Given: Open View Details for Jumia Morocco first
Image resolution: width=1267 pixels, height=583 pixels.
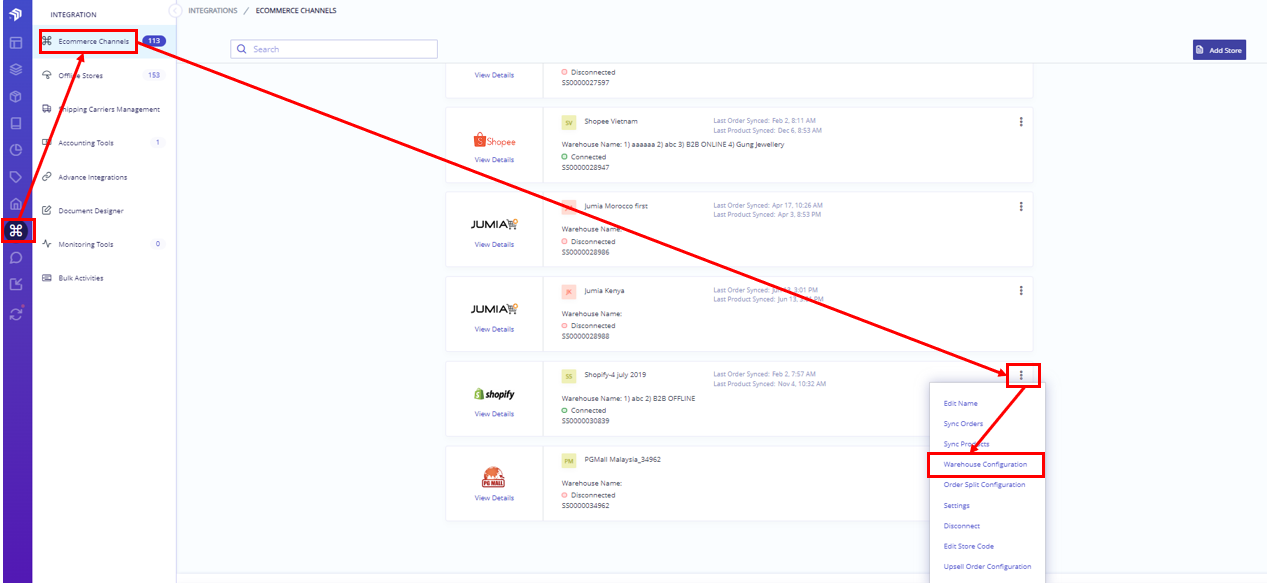Looking at the screenshot, I should tap(494, 244).
